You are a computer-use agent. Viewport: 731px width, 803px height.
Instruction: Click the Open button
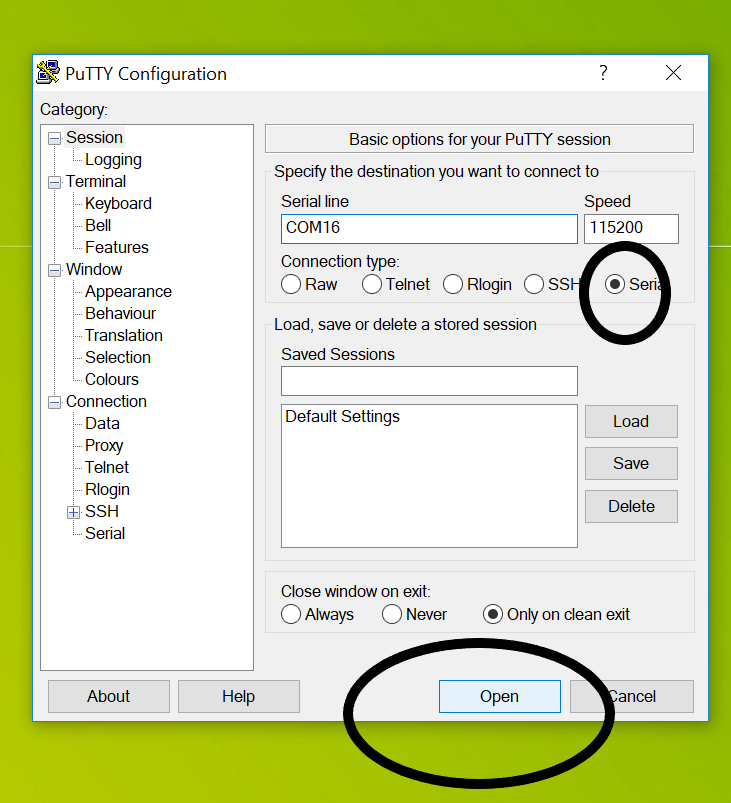499,696
